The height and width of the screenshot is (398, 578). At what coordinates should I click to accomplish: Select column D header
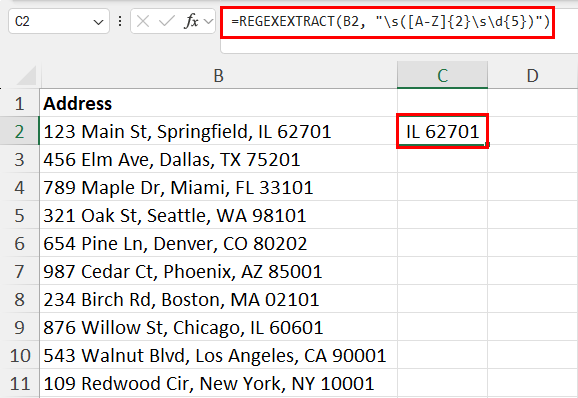tap(532, 76)
